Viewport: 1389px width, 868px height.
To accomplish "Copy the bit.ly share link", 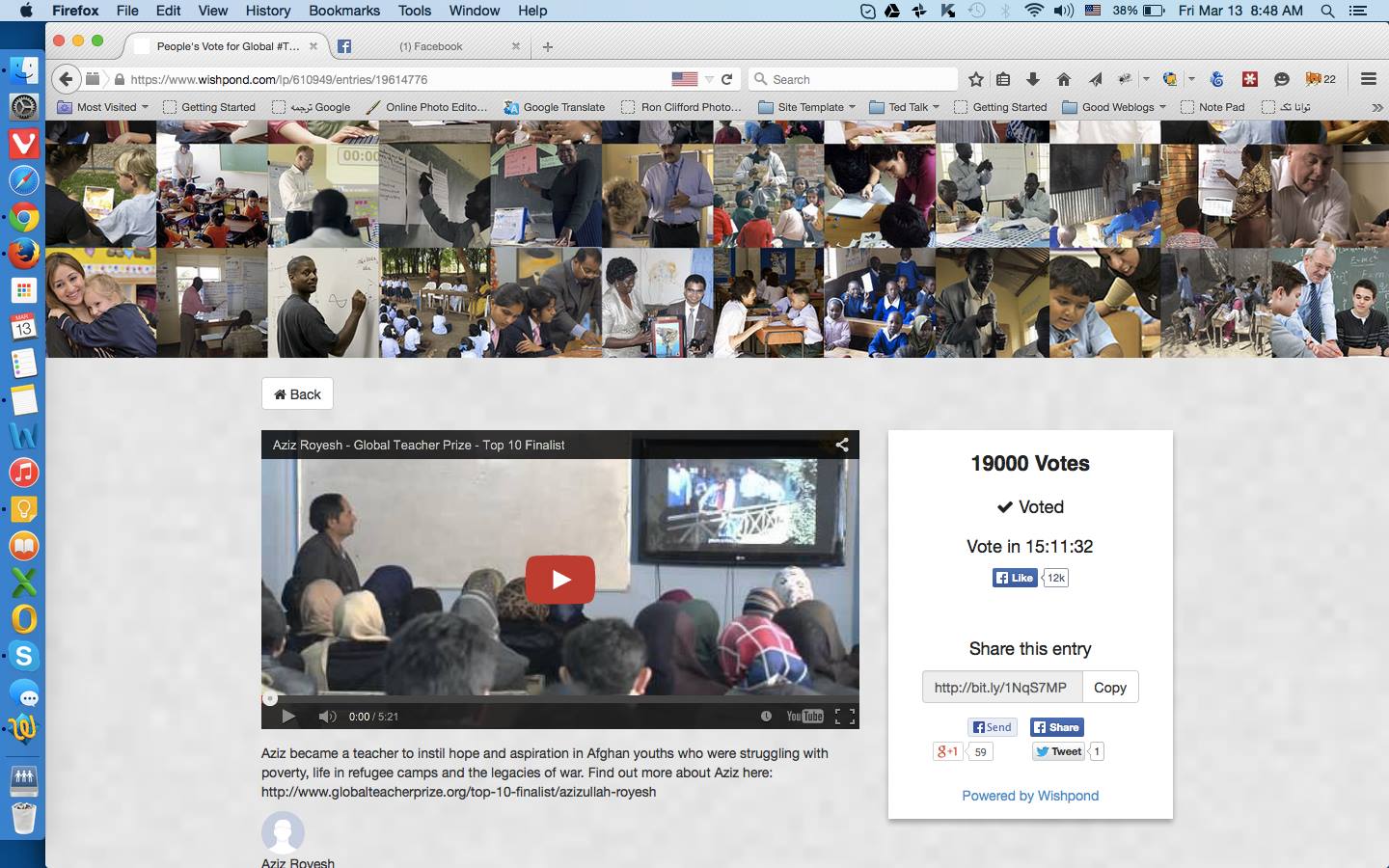I will 1109,688.
